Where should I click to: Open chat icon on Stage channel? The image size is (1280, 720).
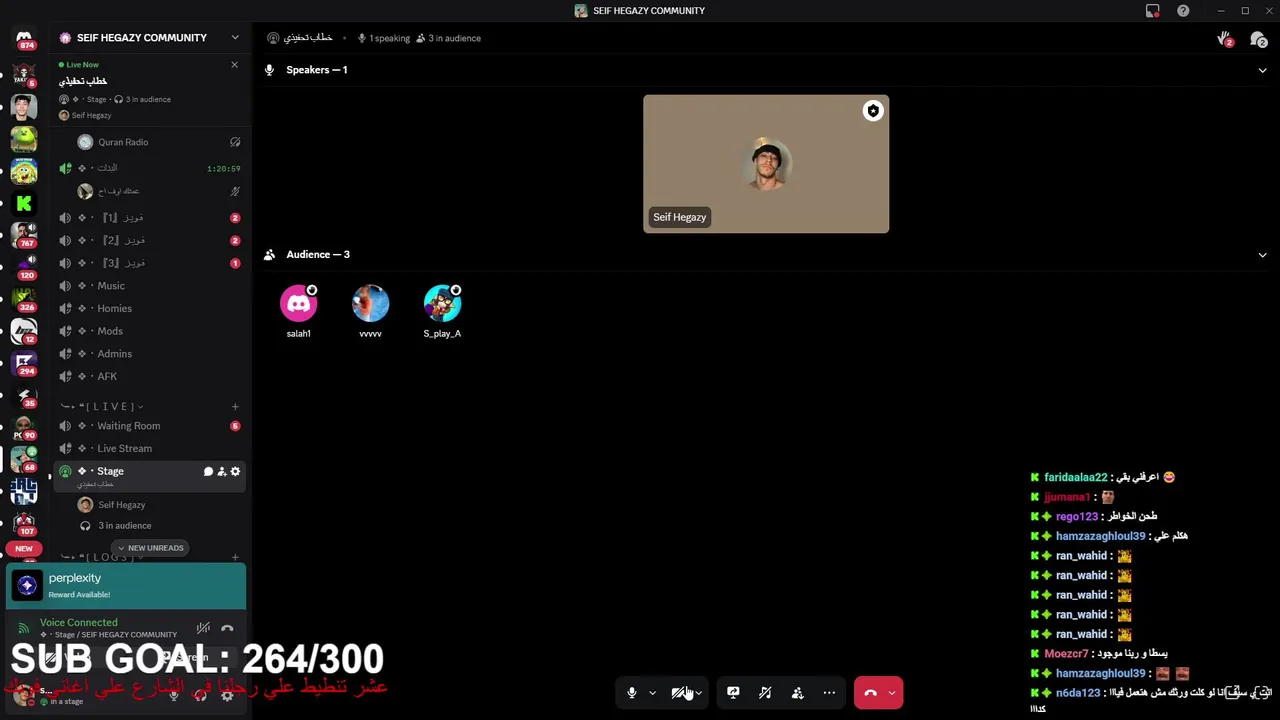point(208,472)
